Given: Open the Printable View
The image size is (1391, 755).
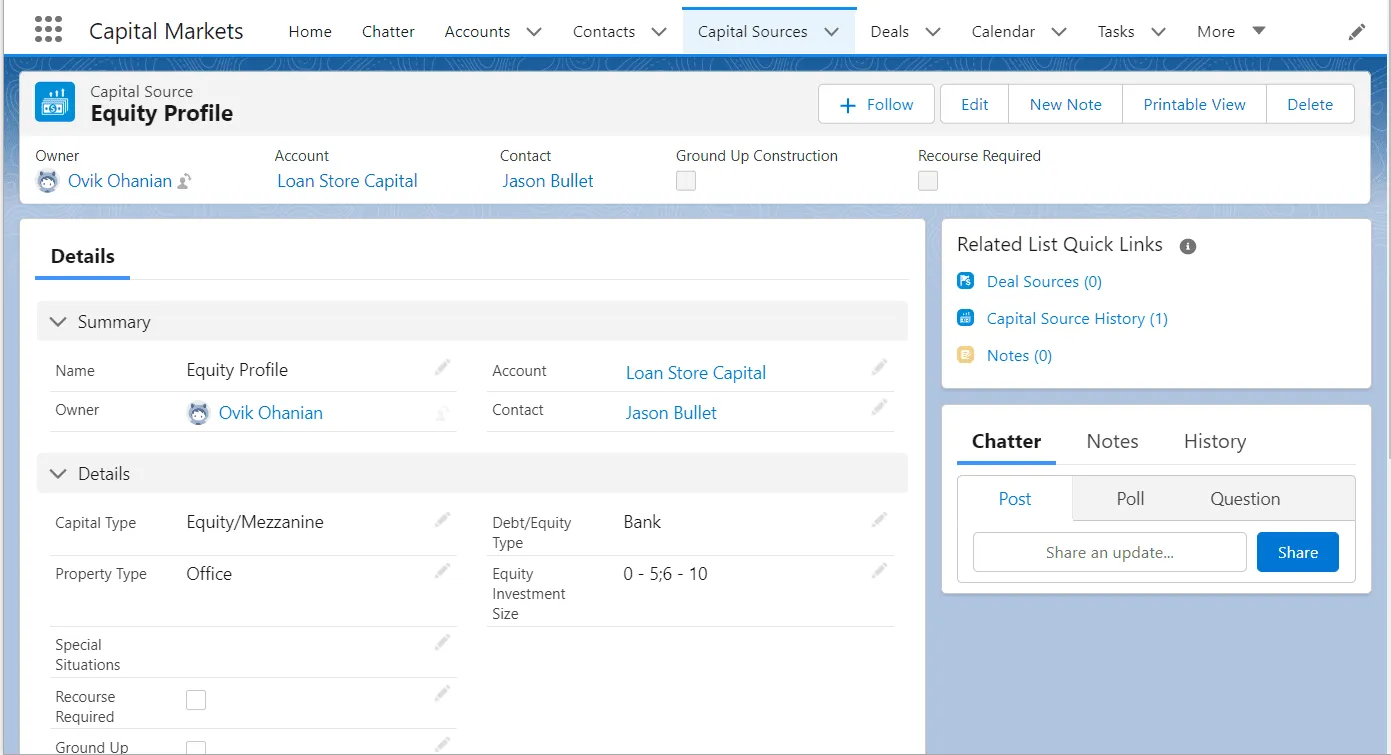Looking at the screenshot, I should pos(1194,104).
